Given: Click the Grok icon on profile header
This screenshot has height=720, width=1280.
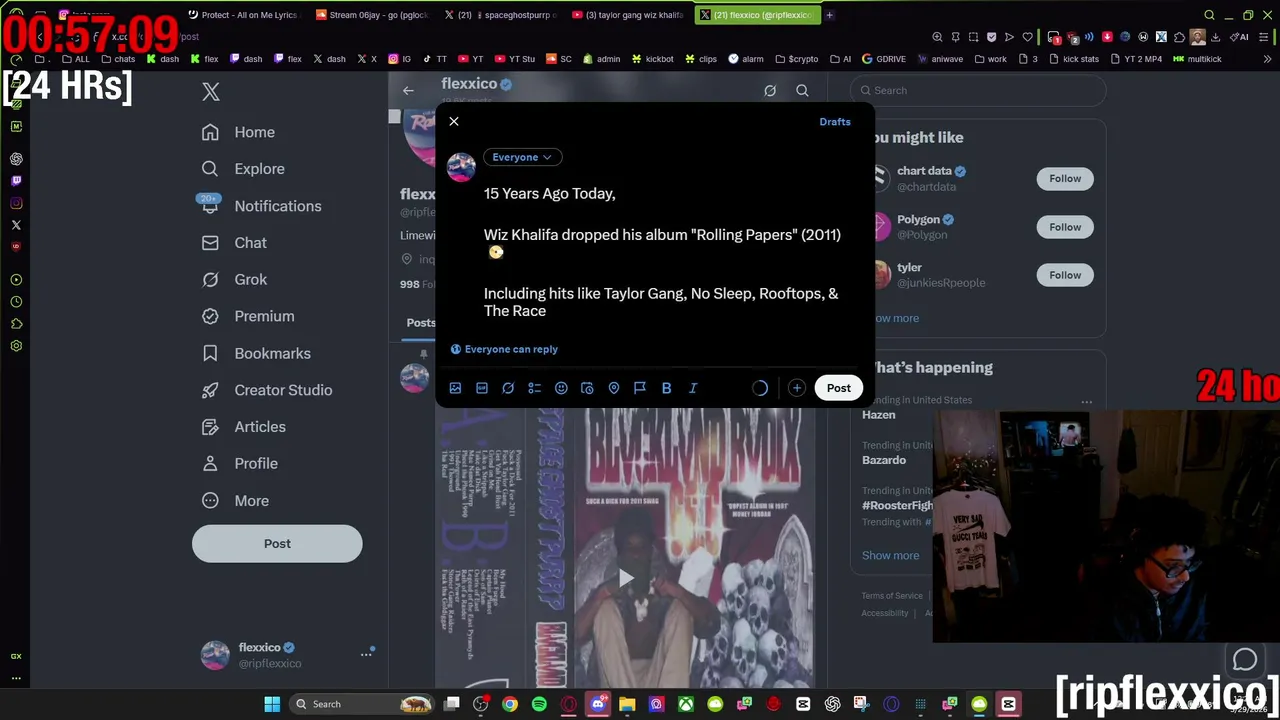Looking at the screenshot, I should 770,91.
